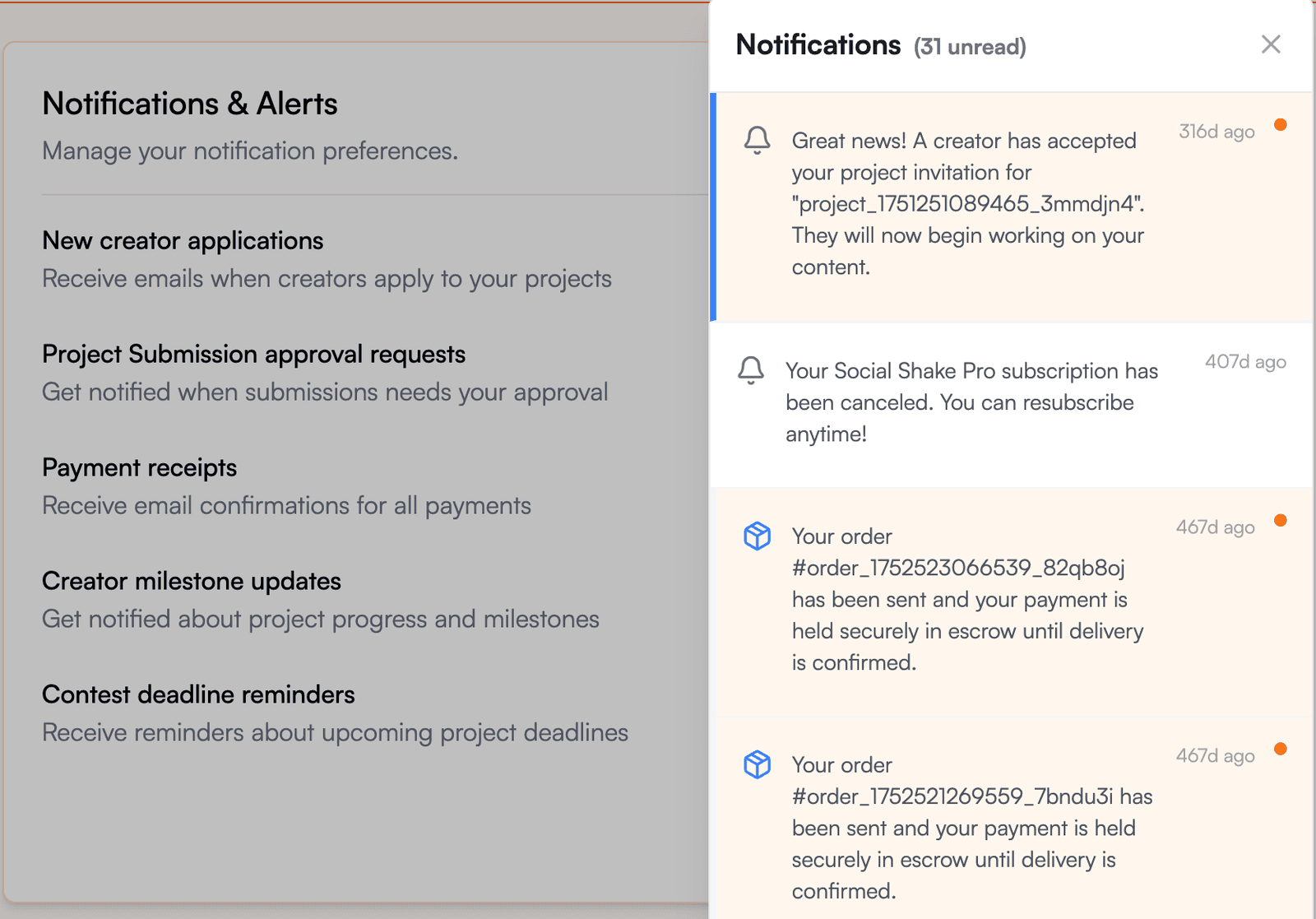Click the unread dot for order 82qb8oj notification
The image size is (1316, 919).
point(1281,520)
